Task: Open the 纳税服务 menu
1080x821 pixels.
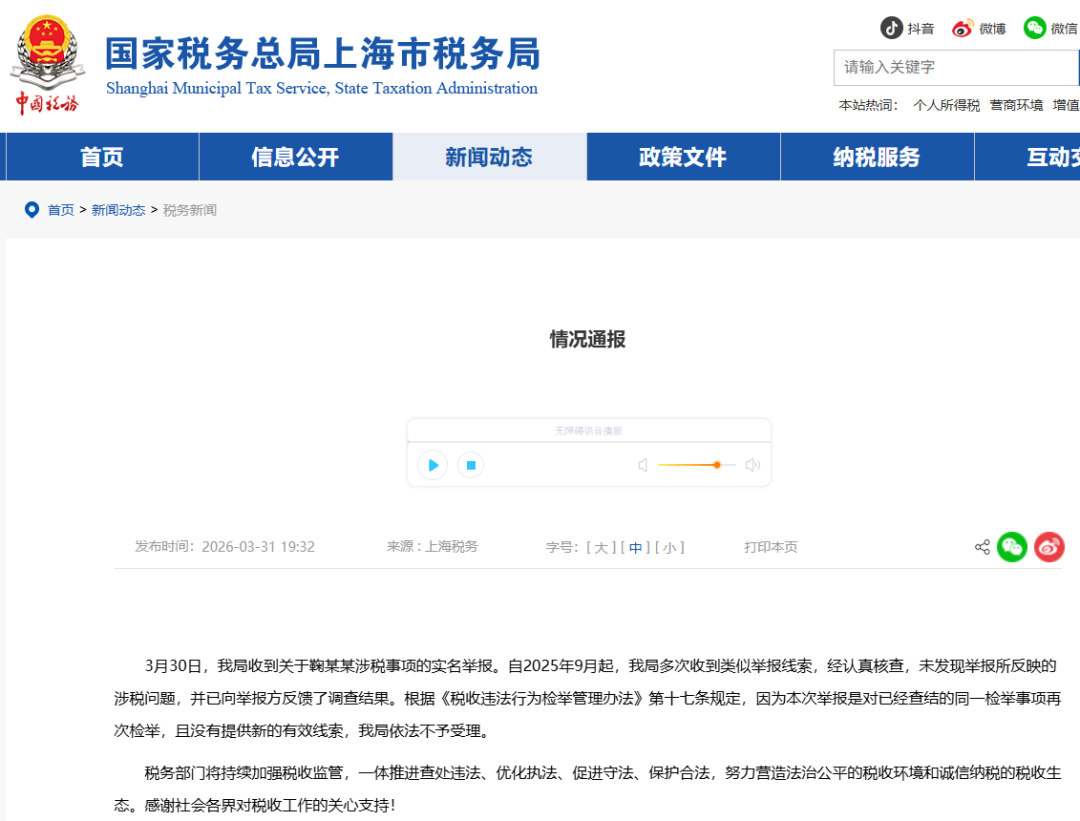Action: 877,156
